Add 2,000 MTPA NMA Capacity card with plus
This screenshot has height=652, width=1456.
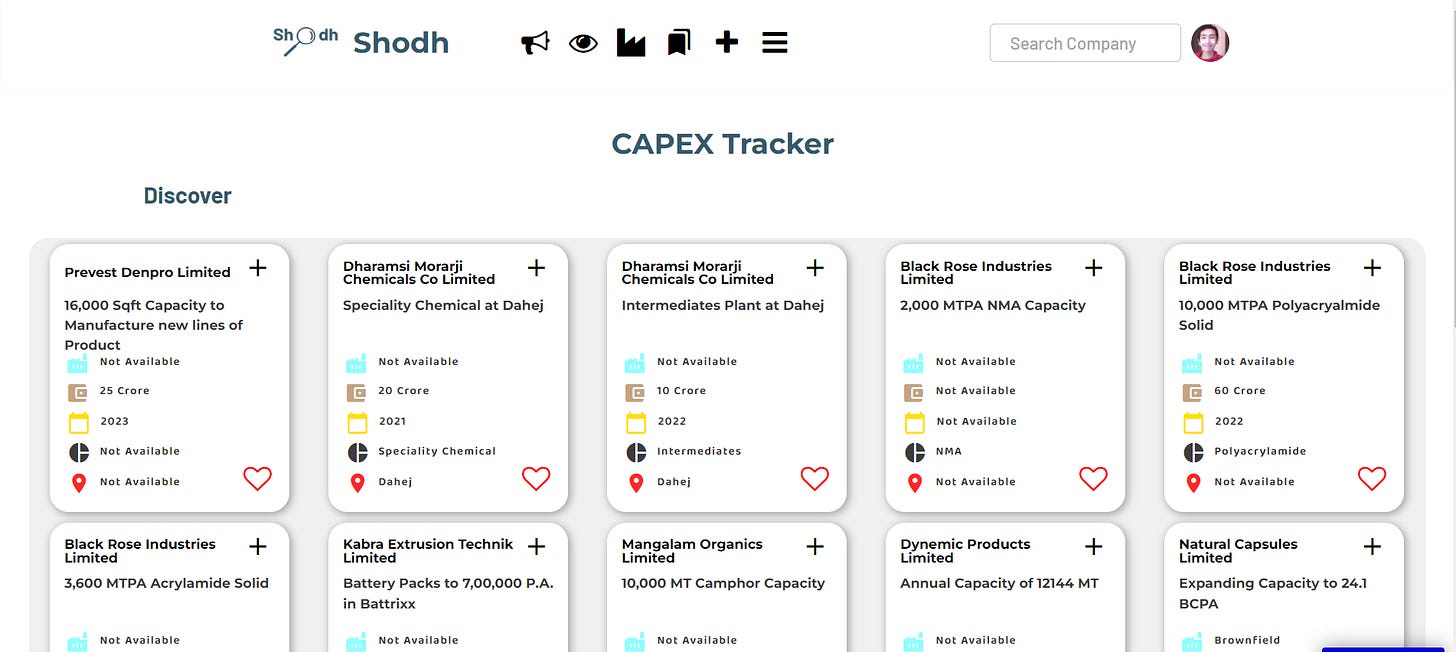pos(1094,267)
